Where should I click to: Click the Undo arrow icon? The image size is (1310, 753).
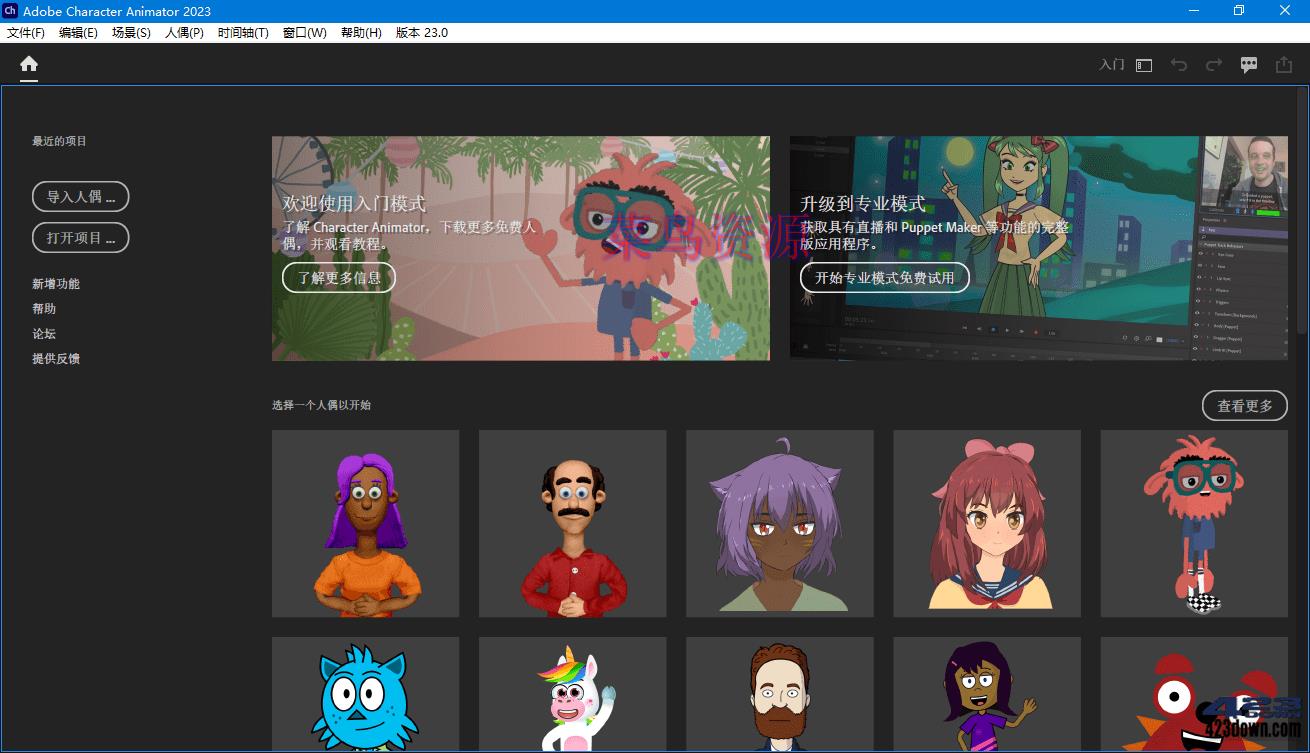pos(1179,64)
